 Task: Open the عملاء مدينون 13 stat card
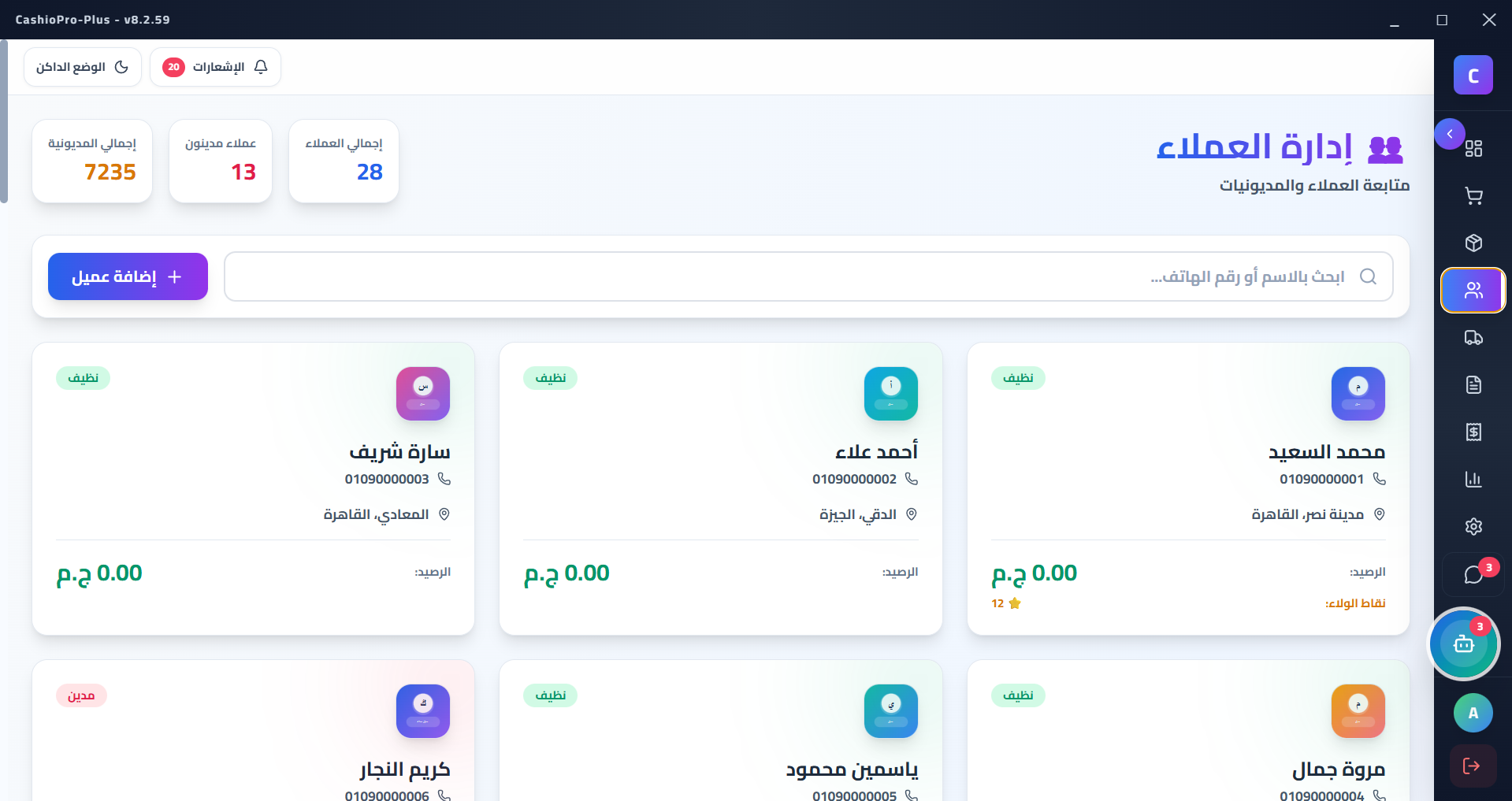(221, 161)
